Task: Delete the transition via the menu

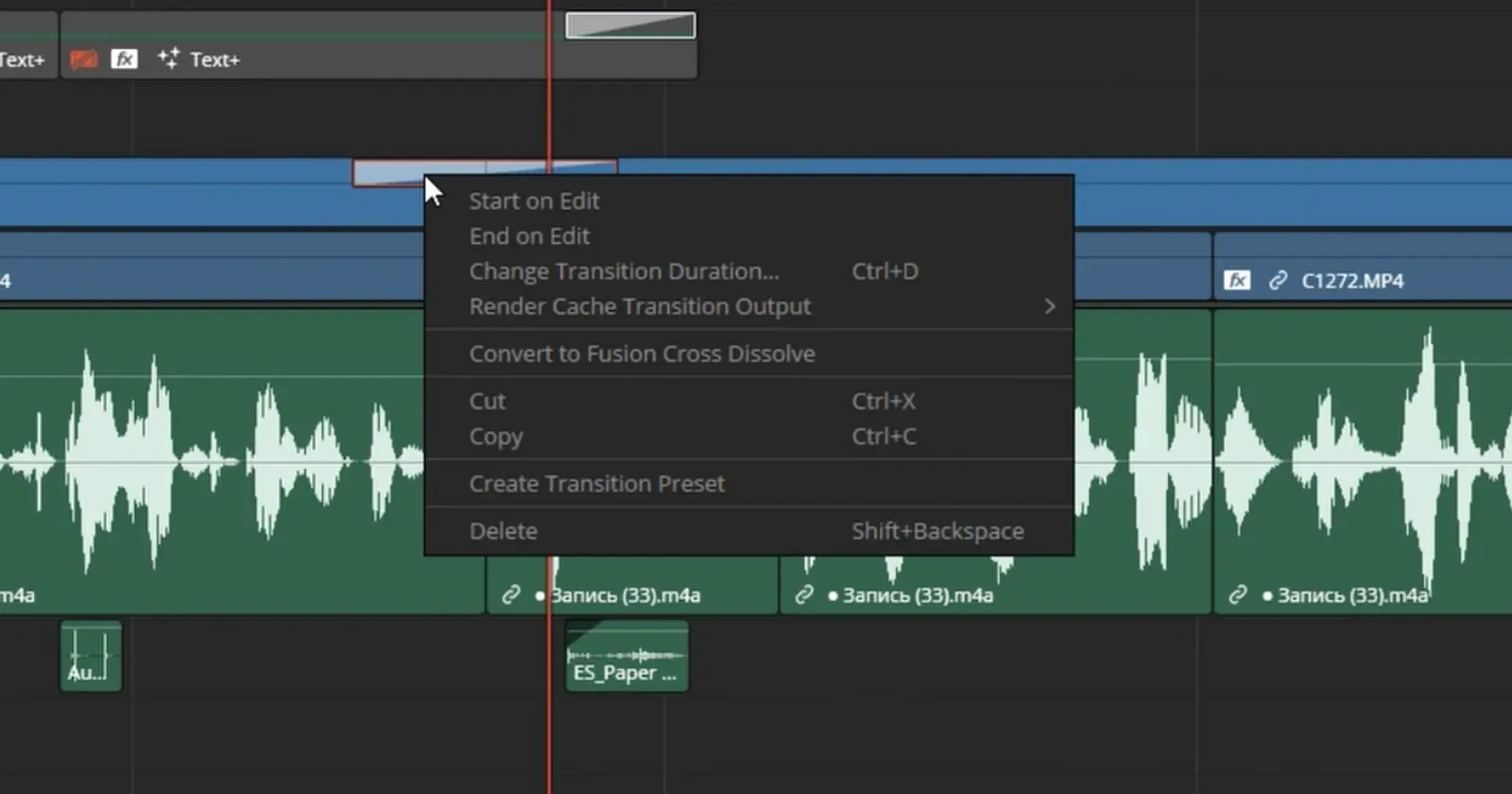Action: pyautogui.click(x=748, y=531)
